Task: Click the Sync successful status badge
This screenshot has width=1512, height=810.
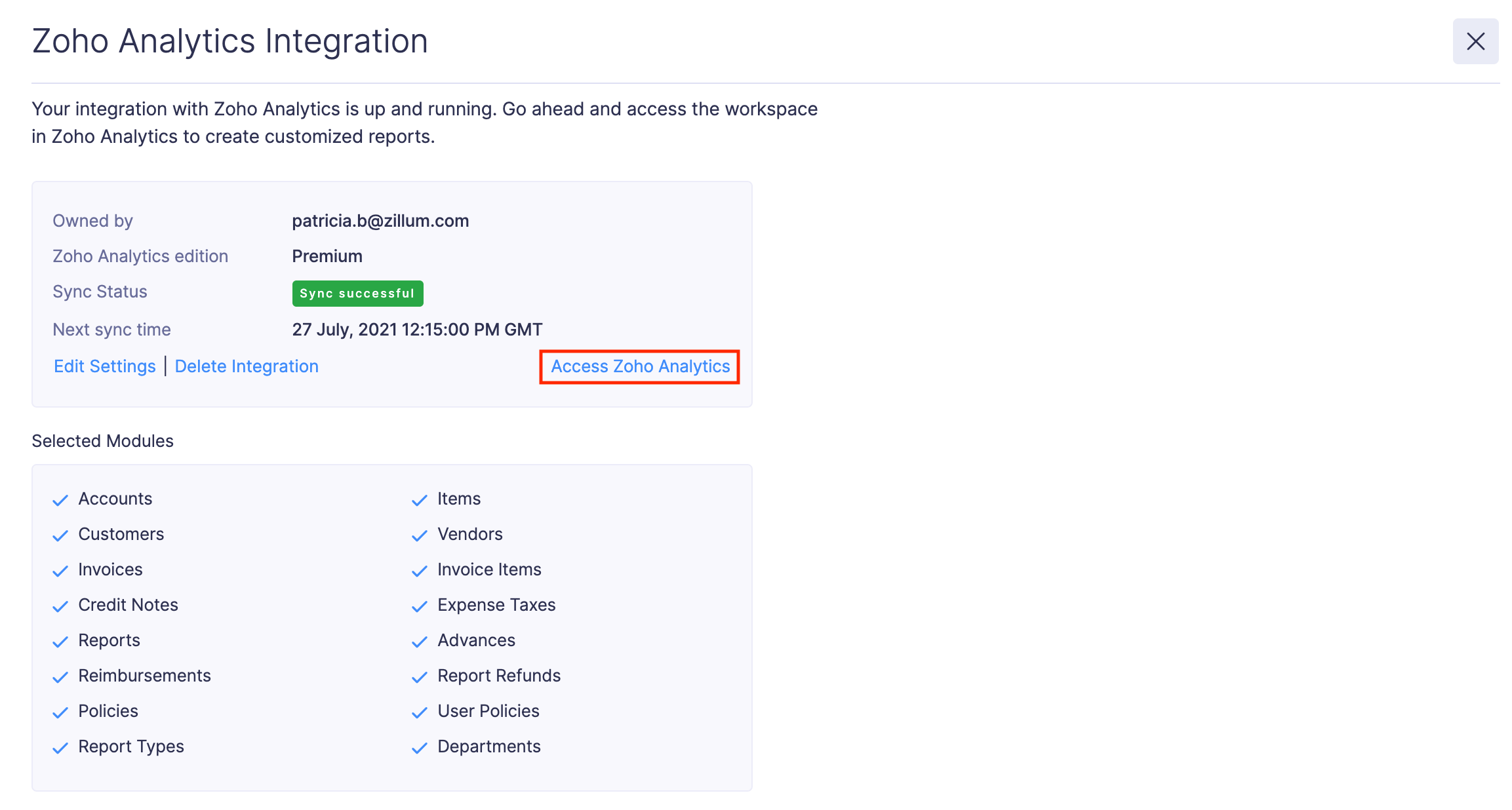Action: coord(357,293)
